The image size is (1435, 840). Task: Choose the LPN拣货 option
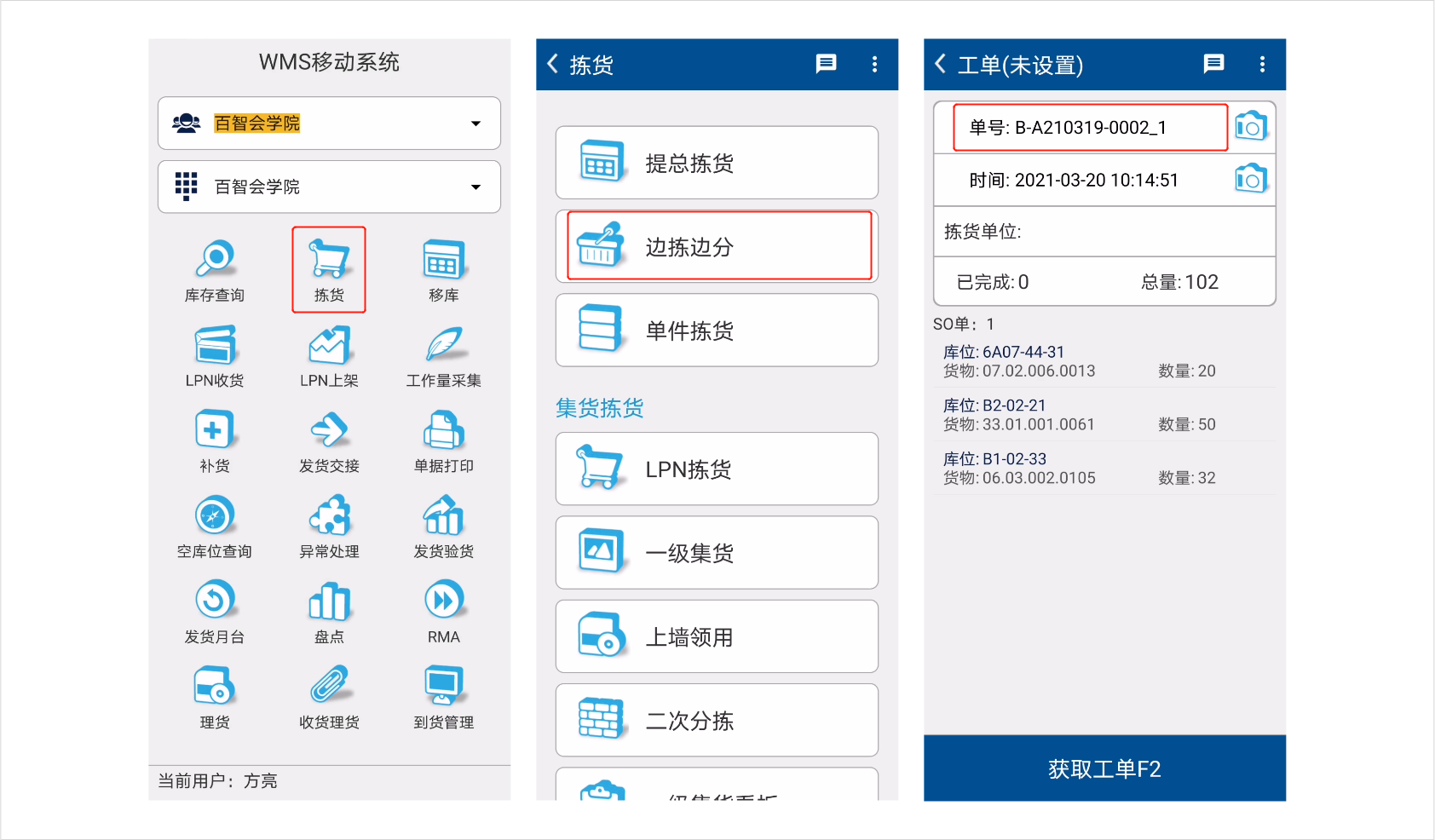tap(717, 469)
